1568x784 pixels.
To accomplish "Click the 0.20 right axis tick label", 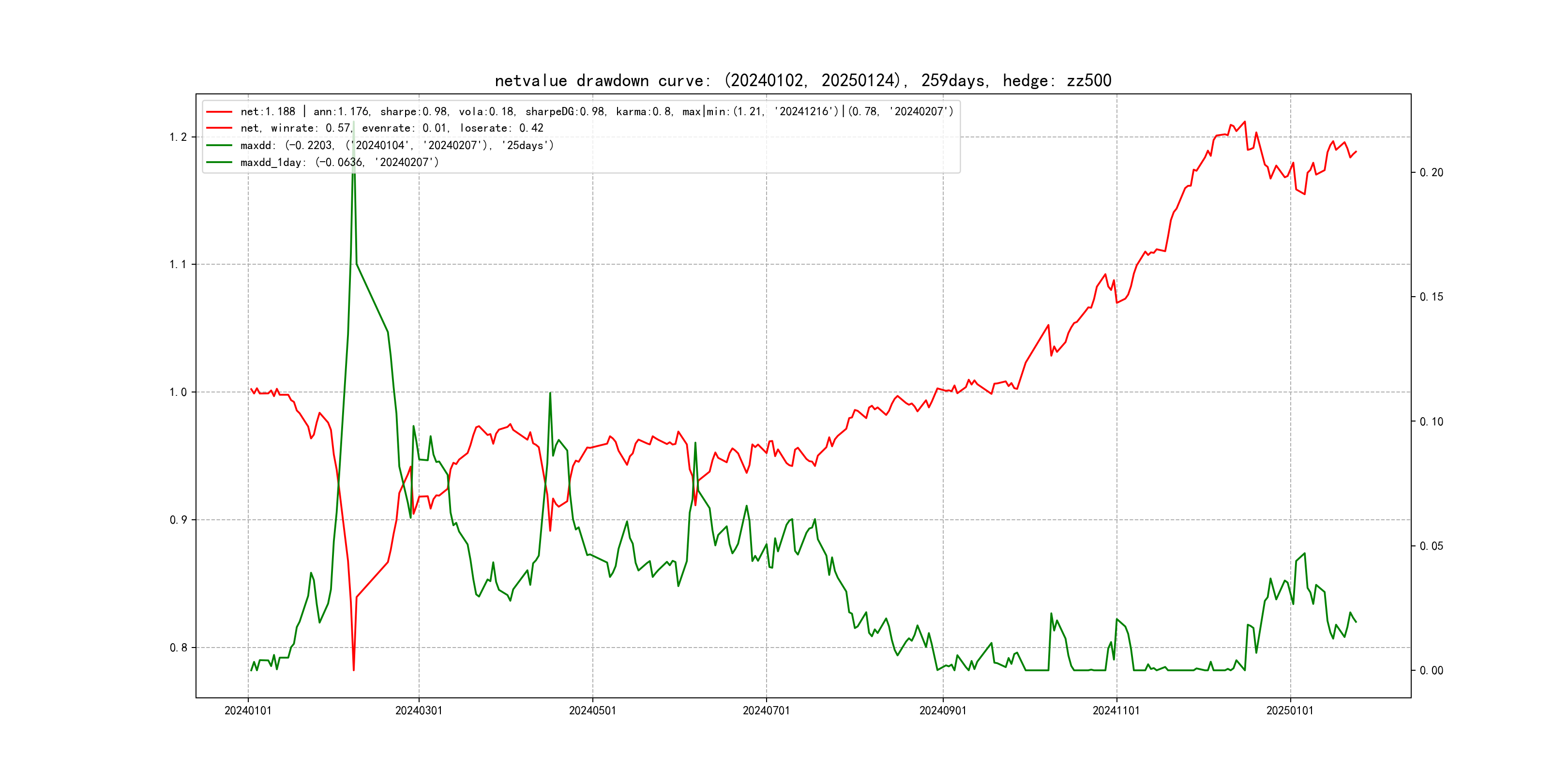I will 1431,173.
